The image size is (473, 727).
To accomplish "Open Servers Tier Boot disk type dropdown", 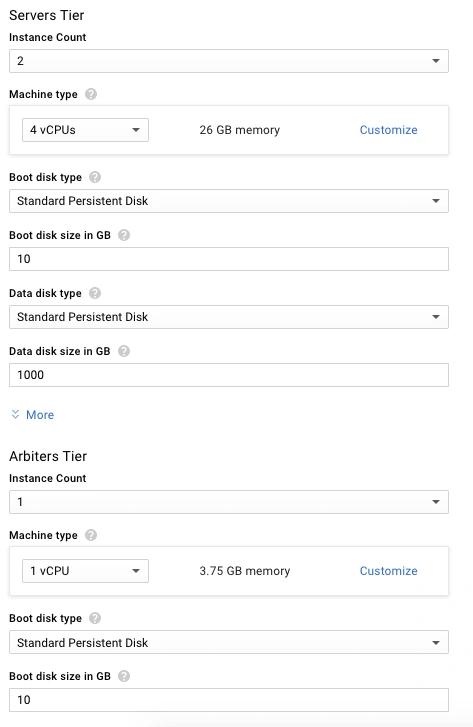I will [229, 201].
